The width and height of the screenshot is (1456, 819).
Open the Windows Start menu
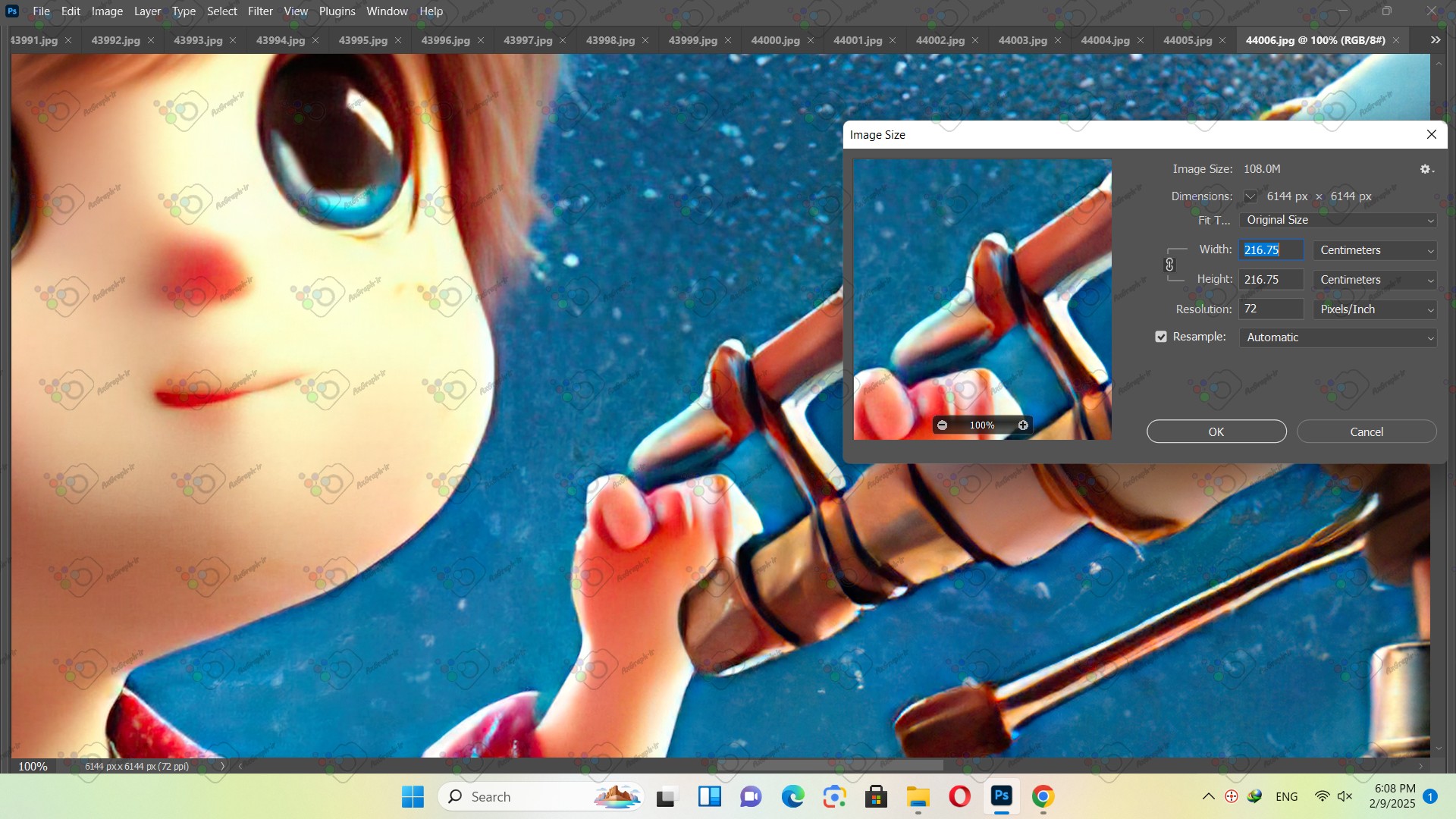pyautogui.click(x=413, y=797)
